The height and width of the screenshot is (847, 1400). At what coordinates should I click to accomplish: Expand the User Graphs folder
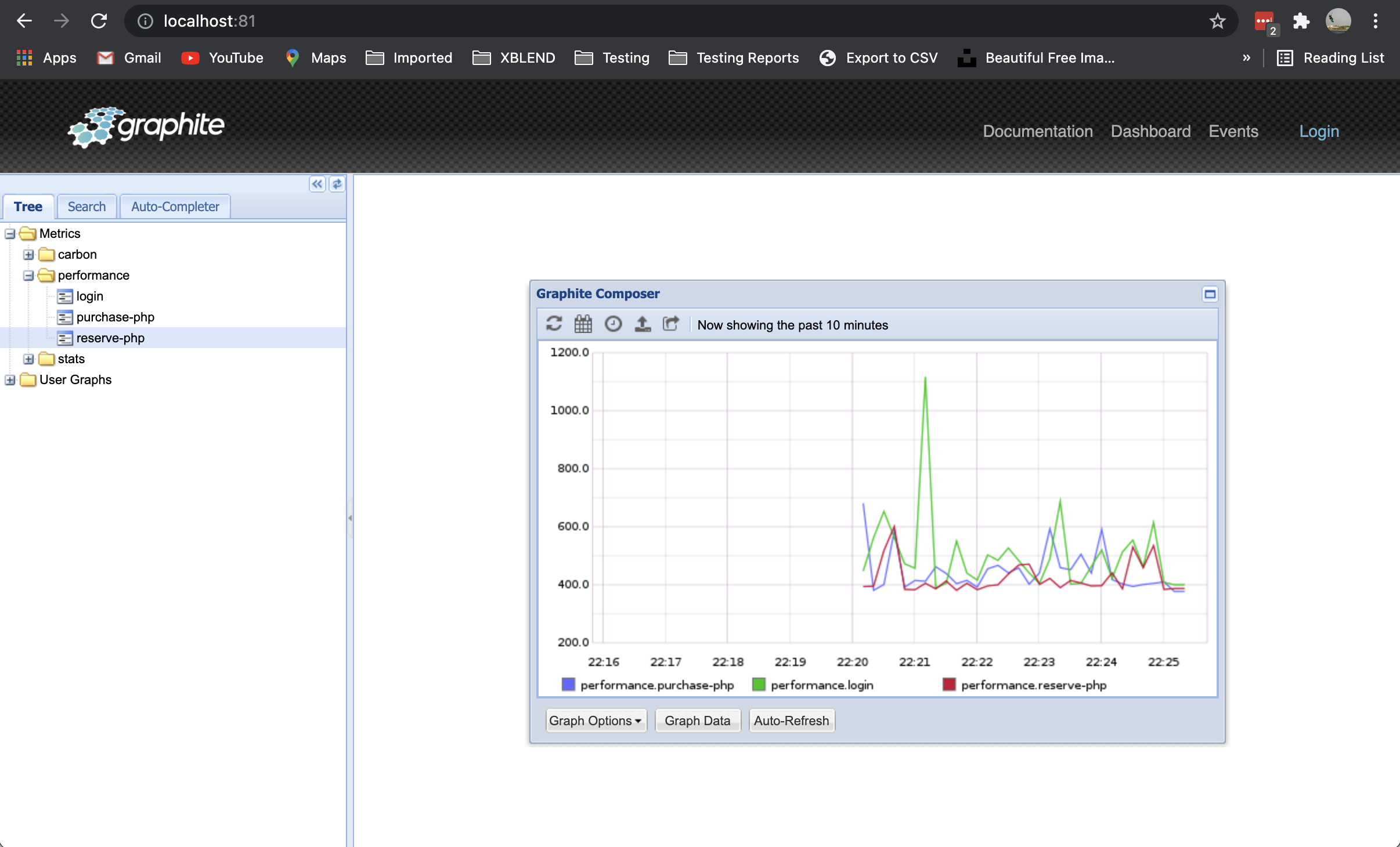point(10,380)
